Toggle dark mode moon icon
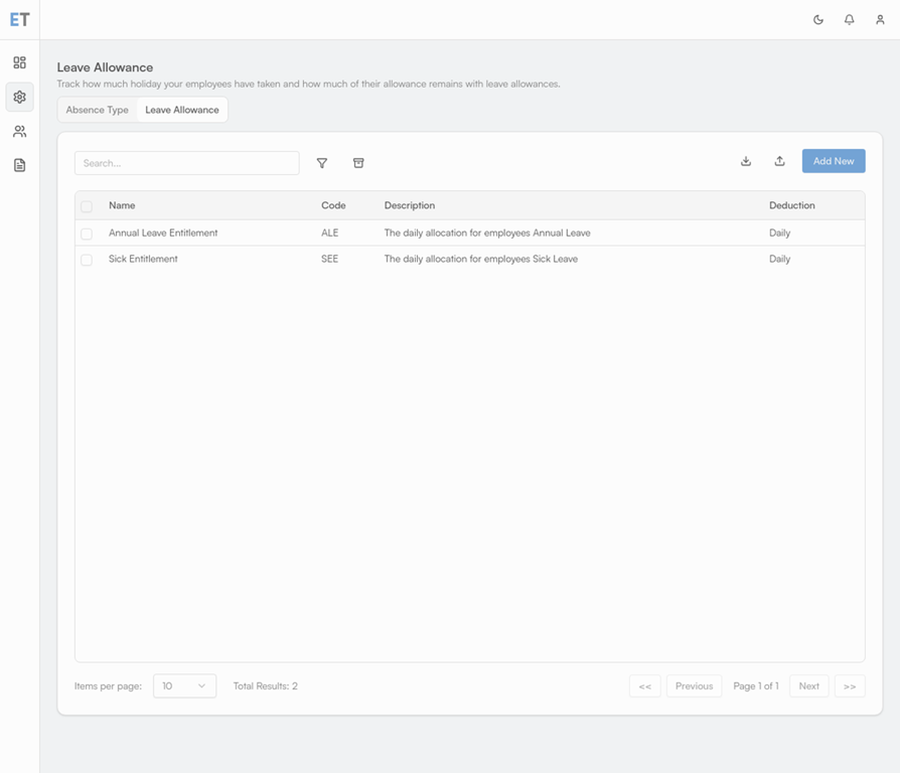The width and height of the screenshot is (900, 773). [818, 20]
